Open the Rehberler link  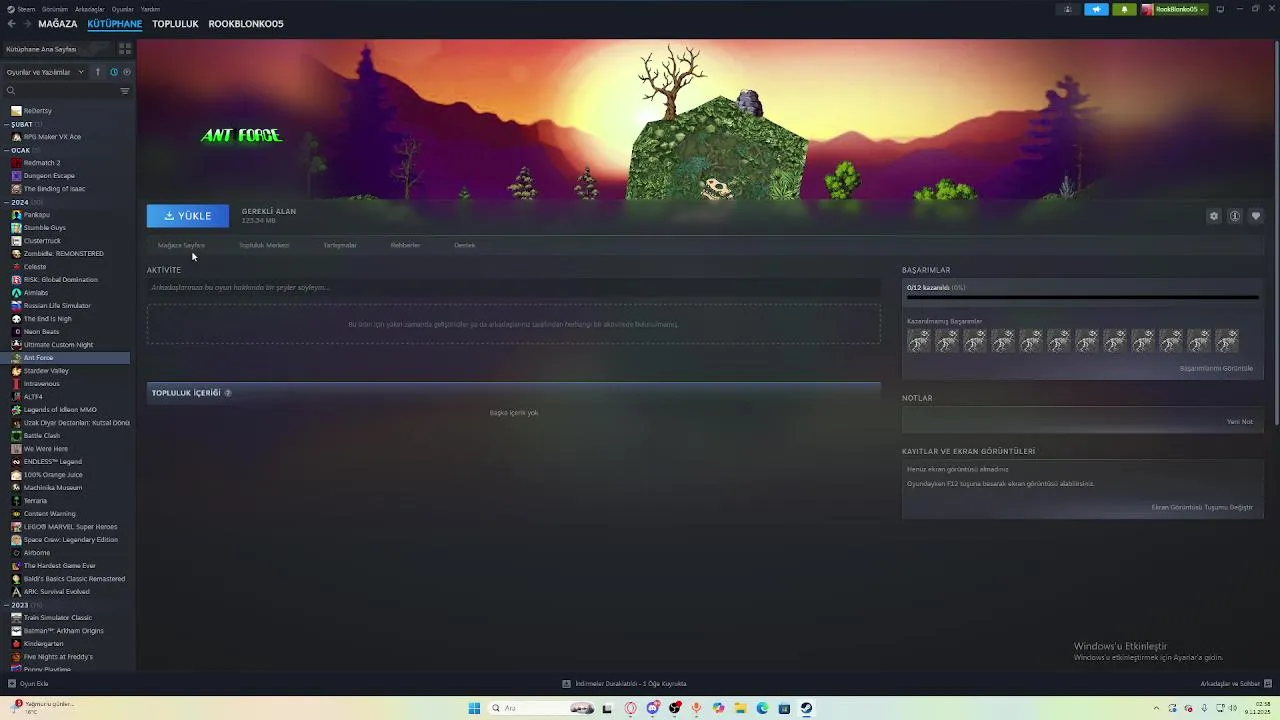405,245
